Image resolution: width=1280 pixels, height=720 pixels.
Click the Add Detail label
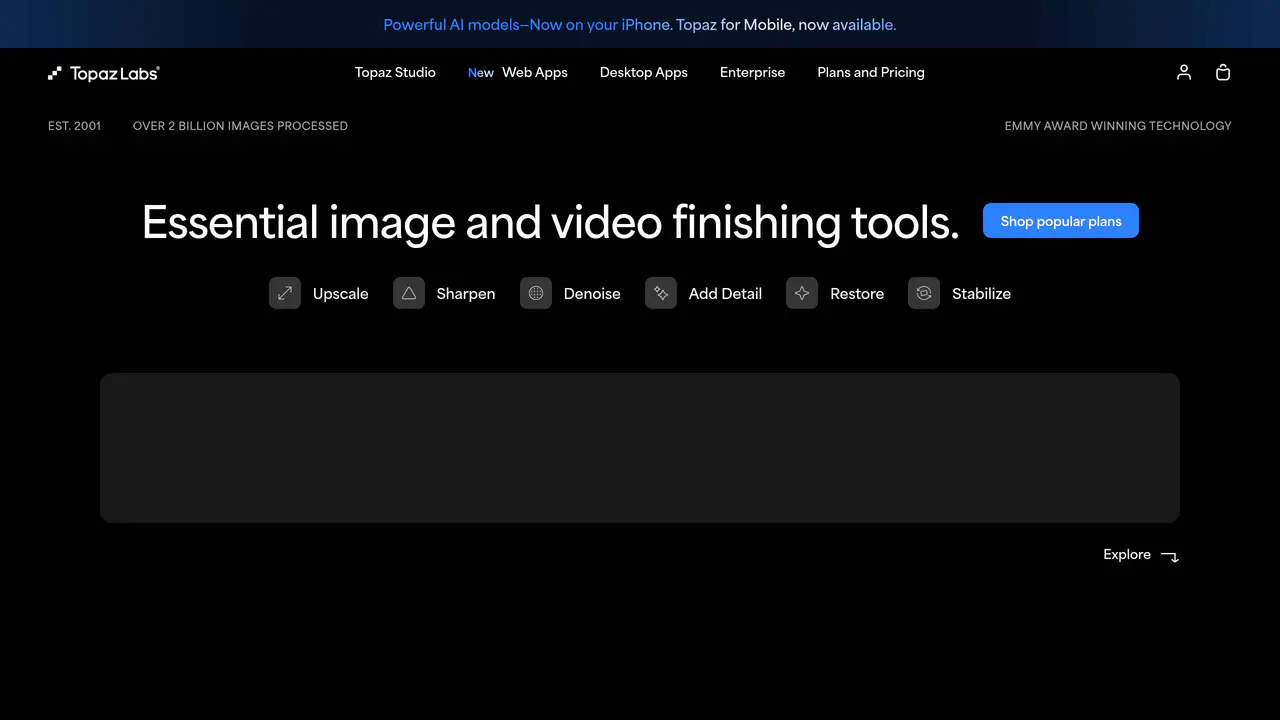(x=725, y=293)
